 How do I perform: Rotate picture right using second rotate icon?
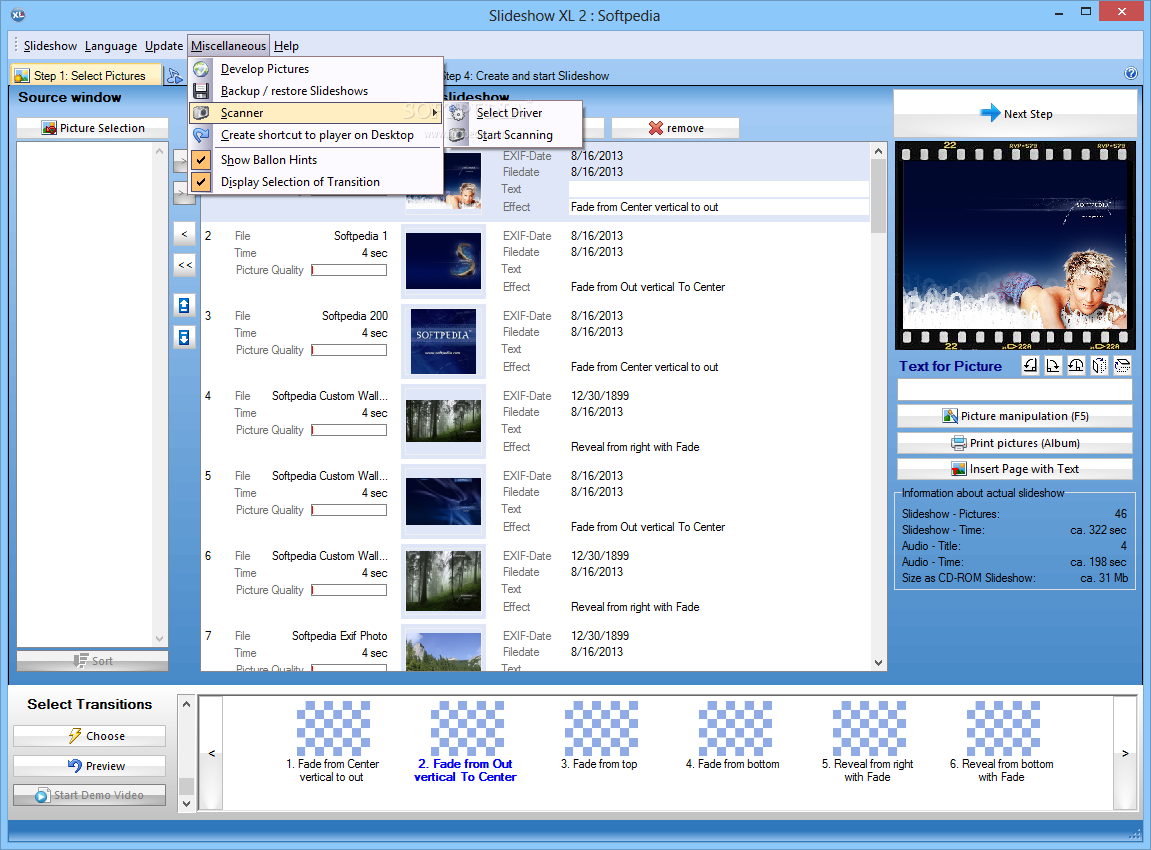point(1053,366)
